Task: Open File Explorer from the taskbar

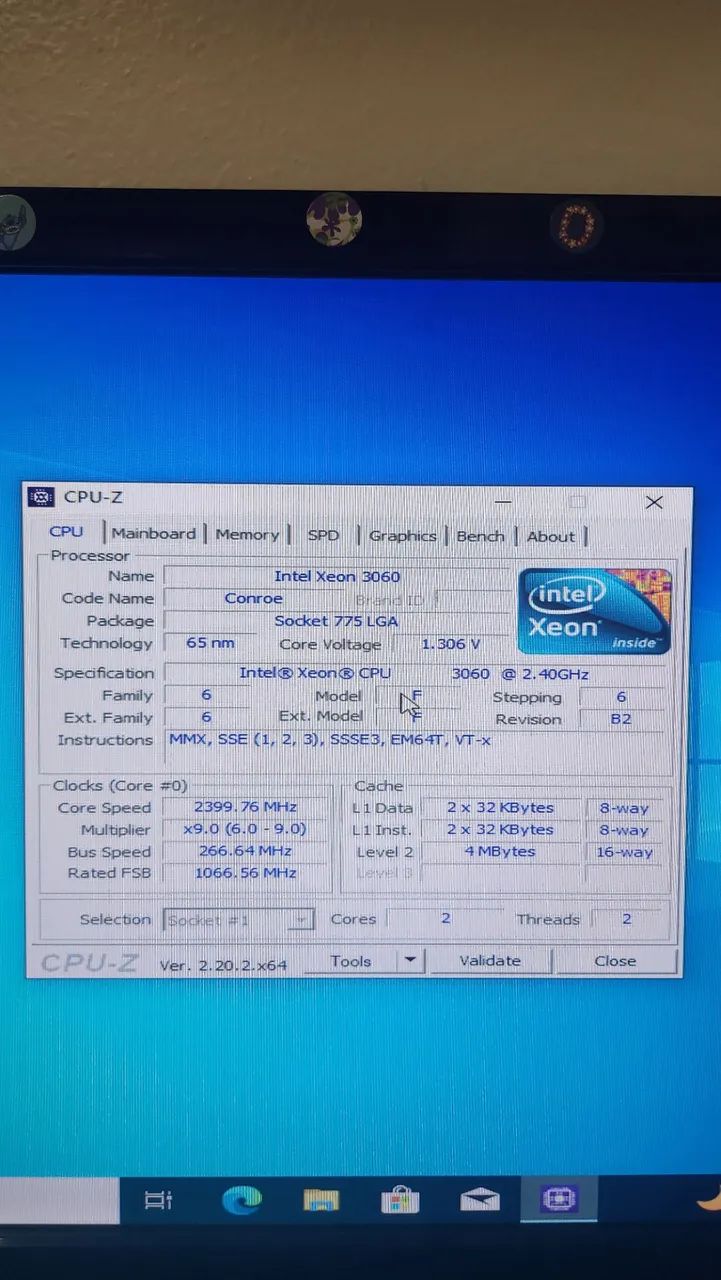Action: coord(321,1200)
